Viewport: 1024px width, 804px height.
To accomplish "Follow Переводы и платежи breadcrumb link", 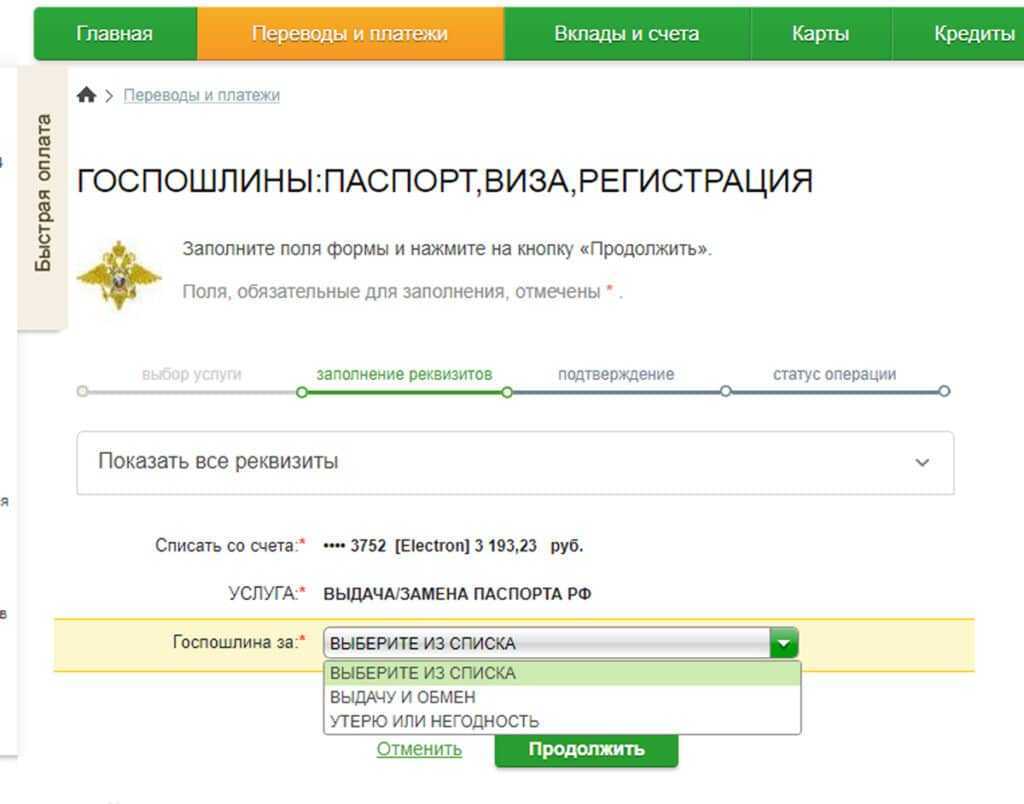I will (x=201, y=95).
